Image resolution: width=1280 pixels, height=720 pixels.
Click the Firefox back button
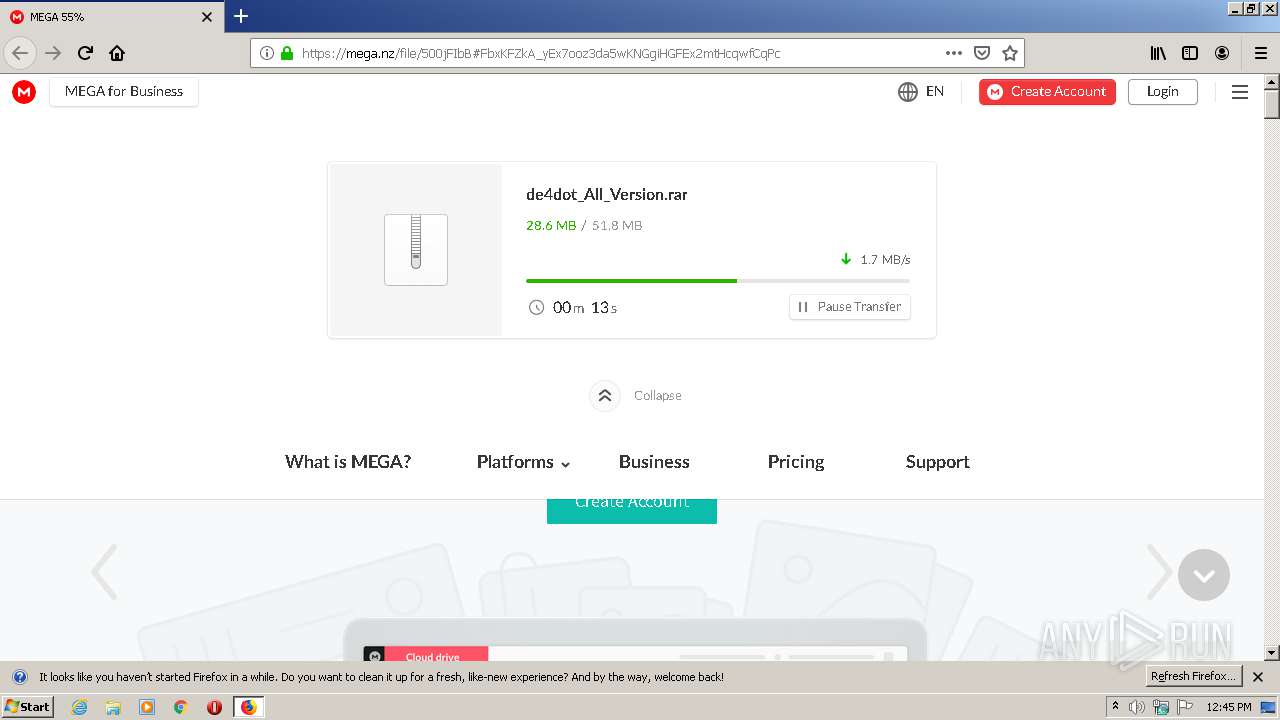pos(20,53)
